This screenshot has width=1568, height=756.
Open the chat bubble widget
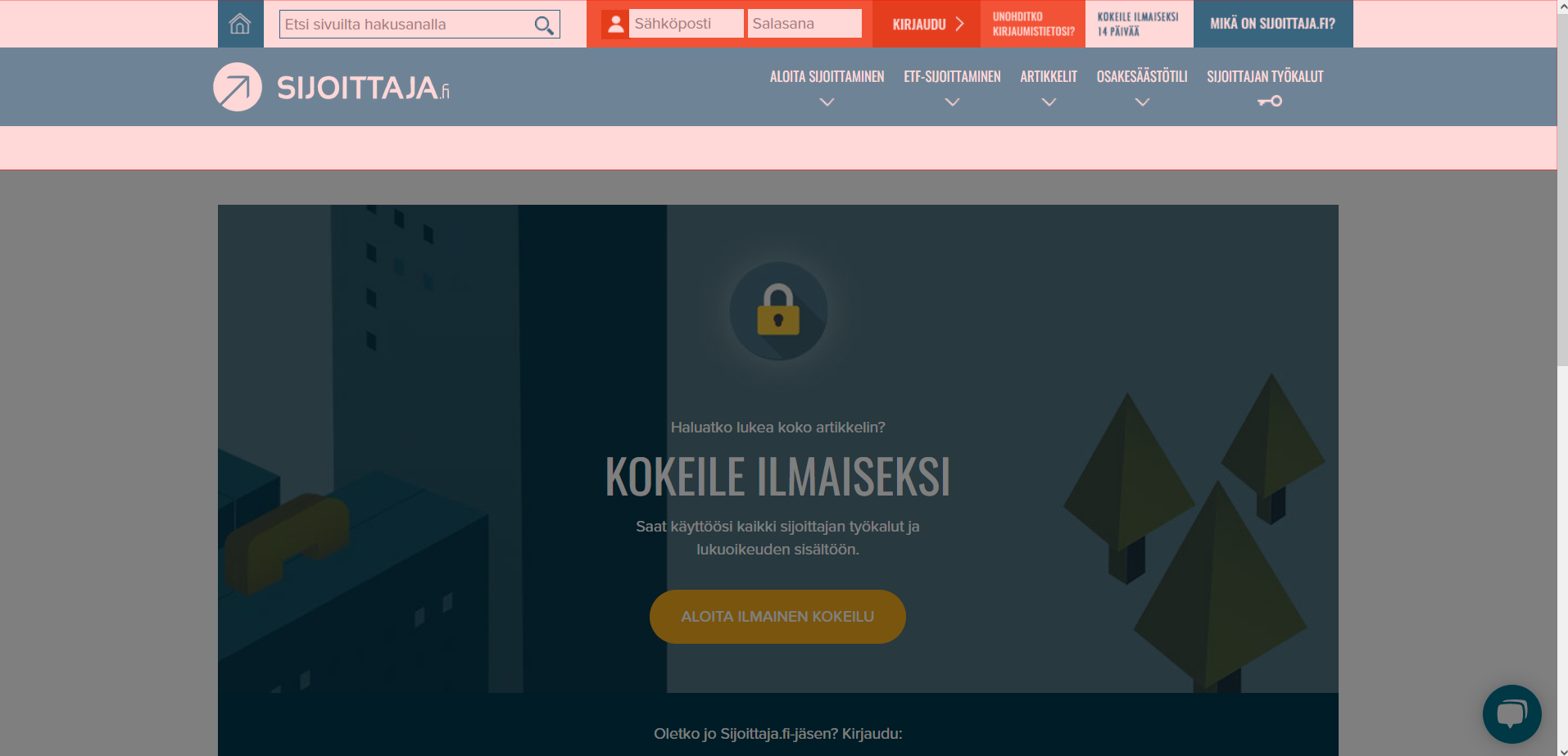coord(1511,713)
